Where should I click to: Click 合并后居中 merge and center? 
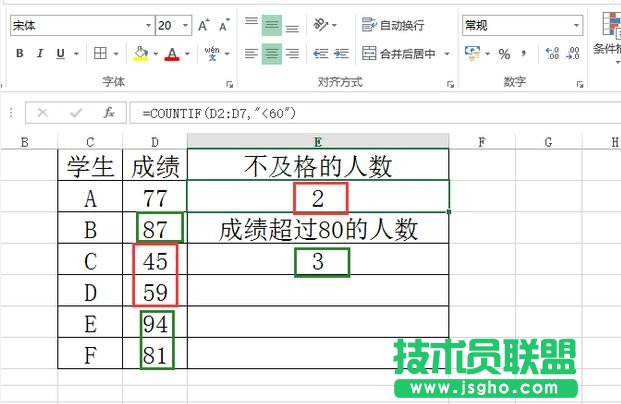(x=399, y=53)
